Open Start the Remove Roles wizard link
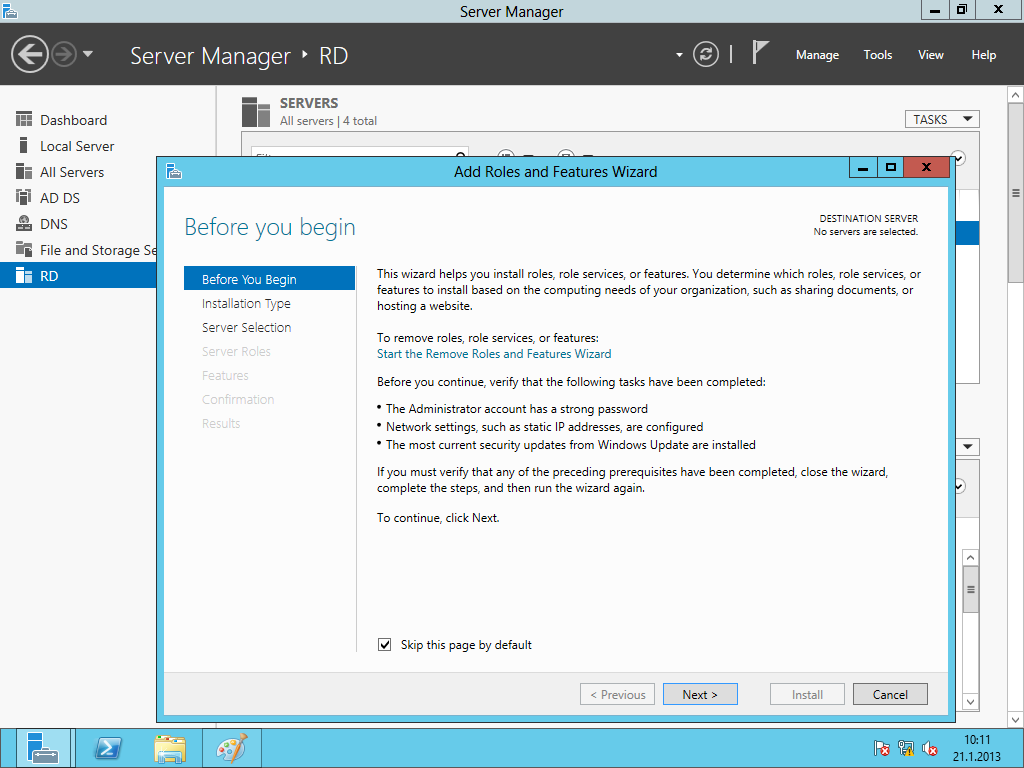 494,354
